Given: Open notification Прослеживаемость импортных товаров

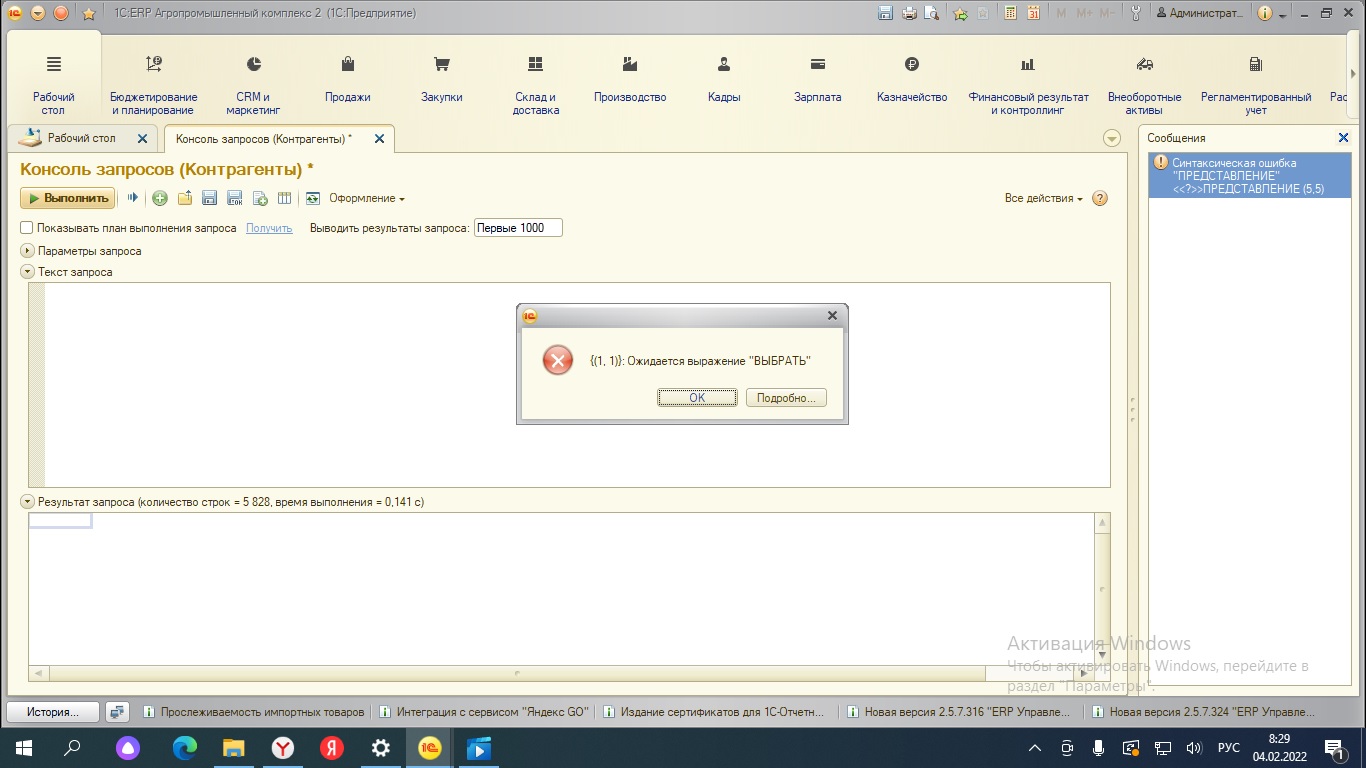Looking at the screenshot, I should tap(254, 712).
